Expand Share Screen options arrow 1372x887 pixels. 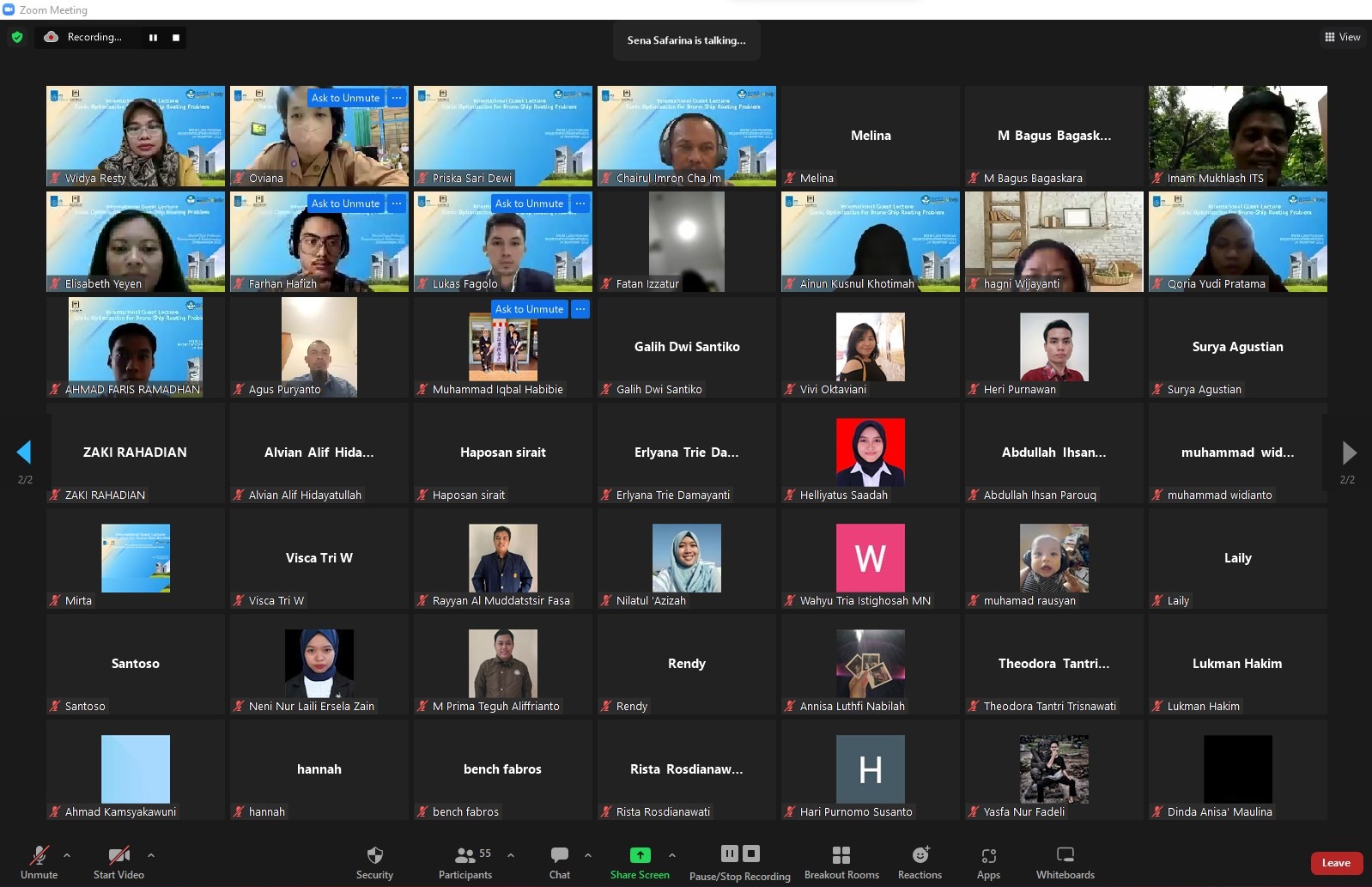click(671, 855)
